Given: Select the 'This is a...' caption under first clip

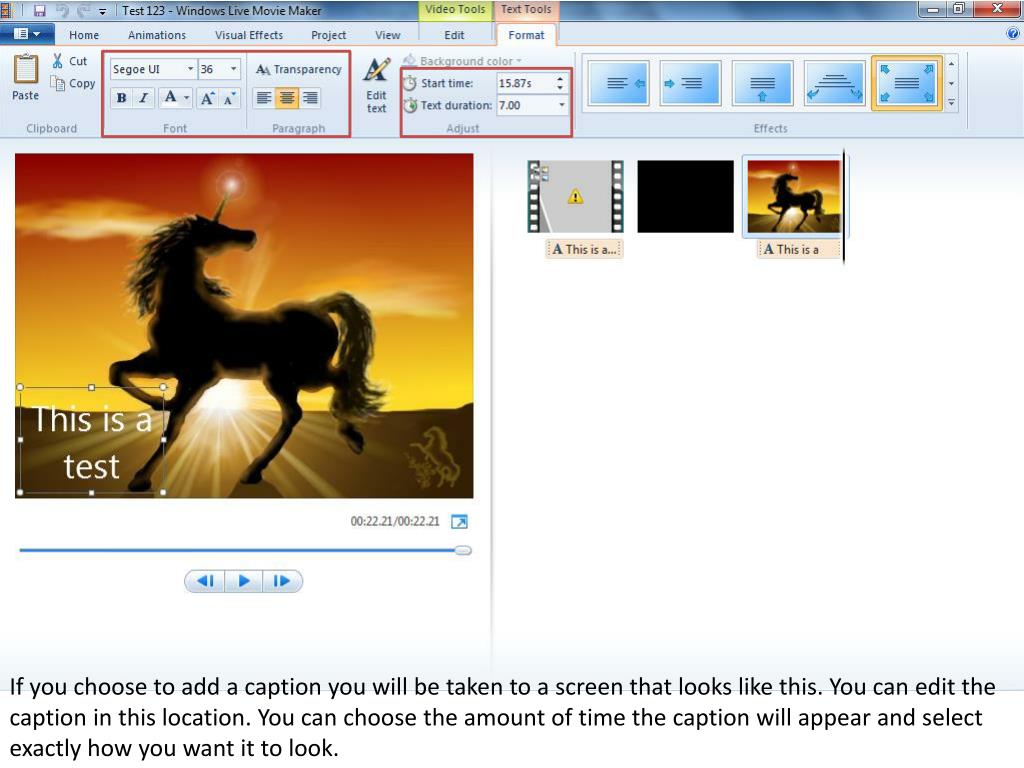Looking at the screenshot, I should click(584, 249).
